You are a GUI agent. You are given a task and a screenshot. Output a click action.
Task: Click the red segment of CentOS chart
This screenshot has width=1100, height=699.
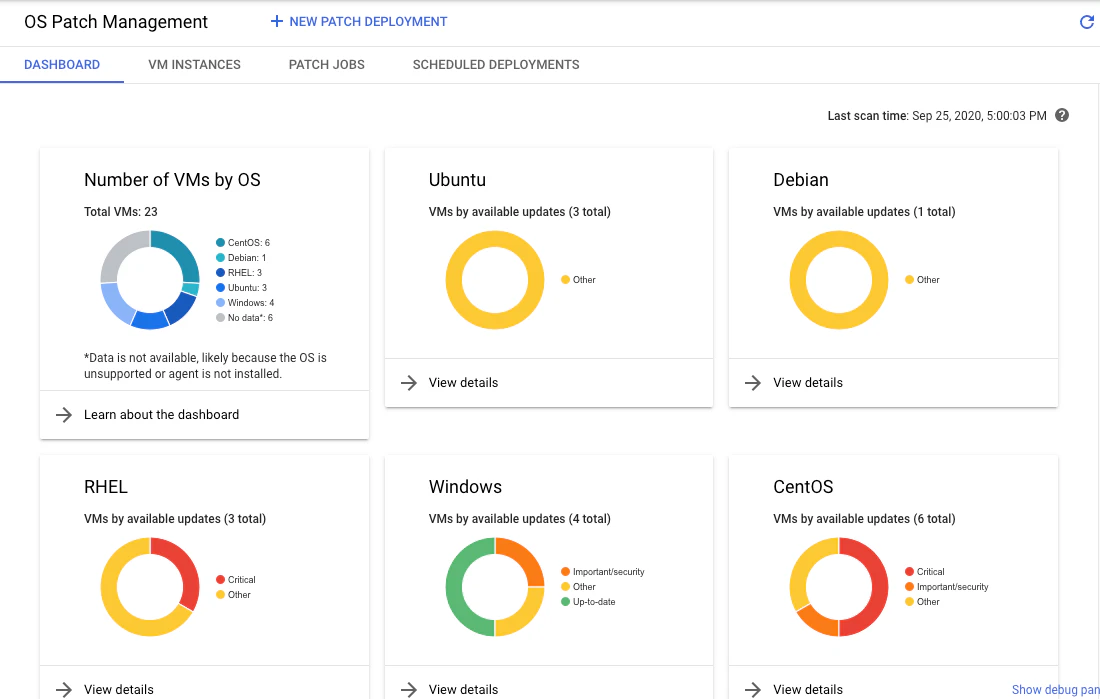(x=878, y=587)
